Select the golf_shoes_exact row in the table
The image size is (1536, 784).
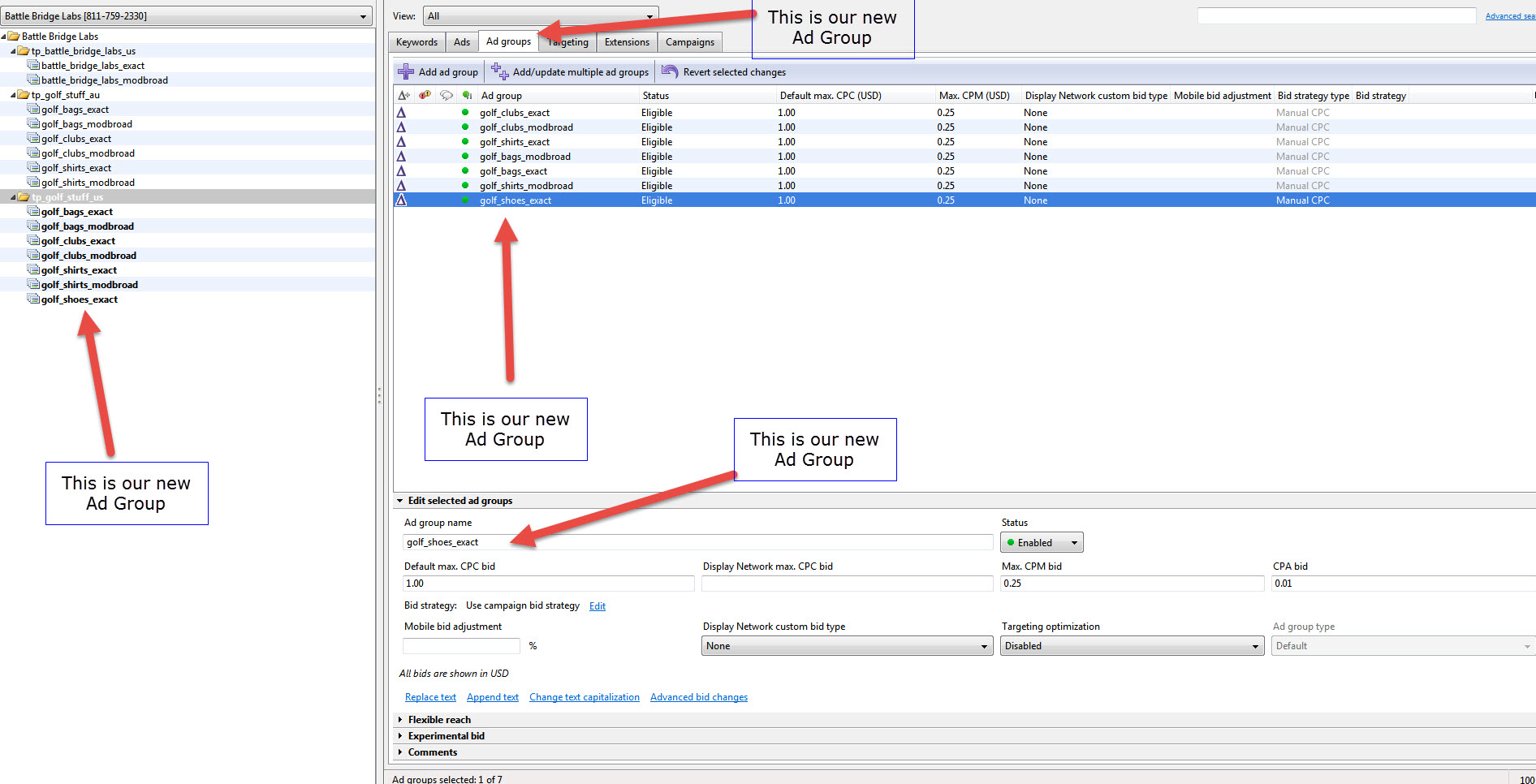point(731,200)
